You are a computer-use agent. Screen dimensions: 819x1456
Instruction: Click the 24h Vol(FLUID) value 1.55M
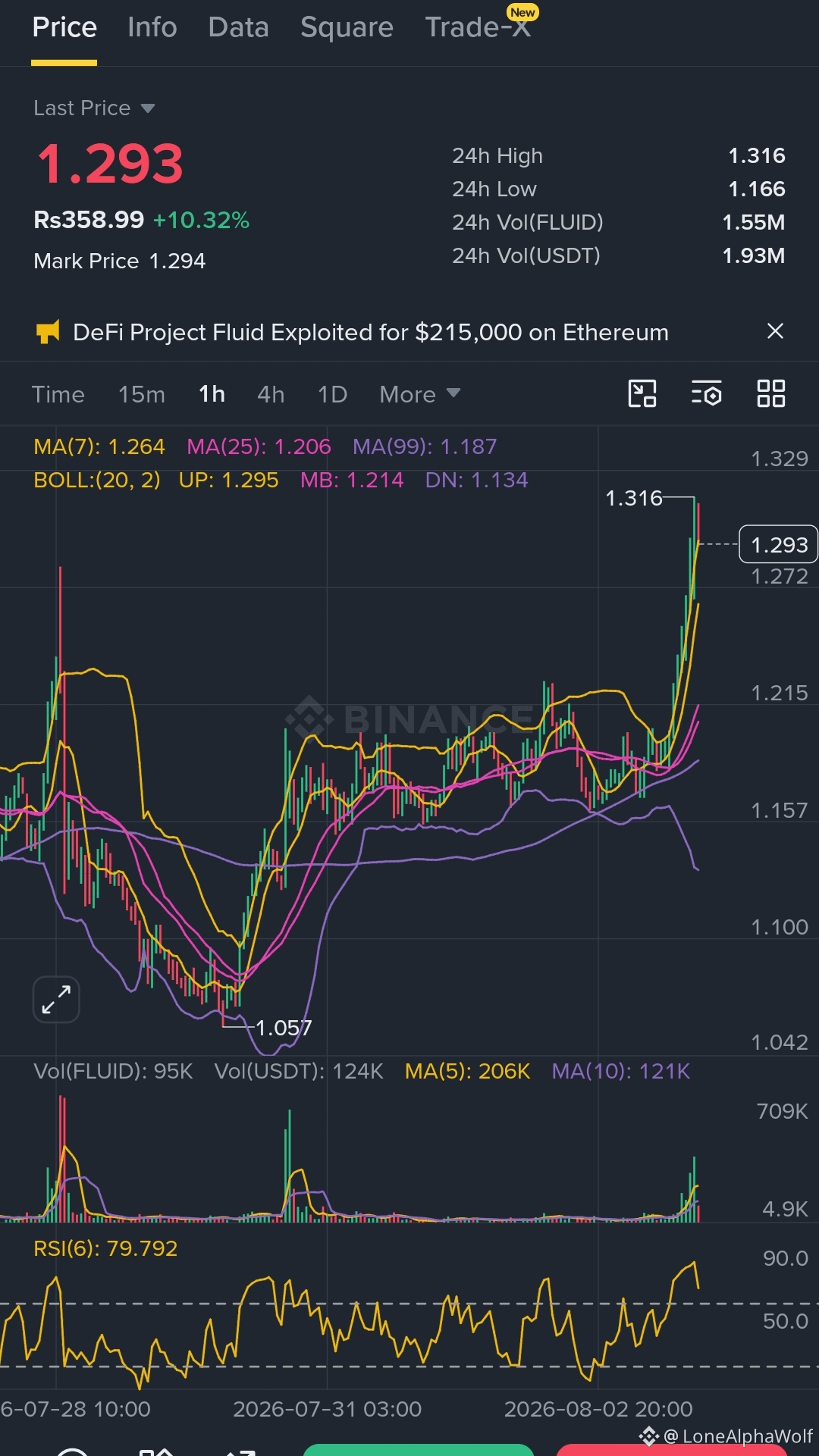[x=754, y=223]
